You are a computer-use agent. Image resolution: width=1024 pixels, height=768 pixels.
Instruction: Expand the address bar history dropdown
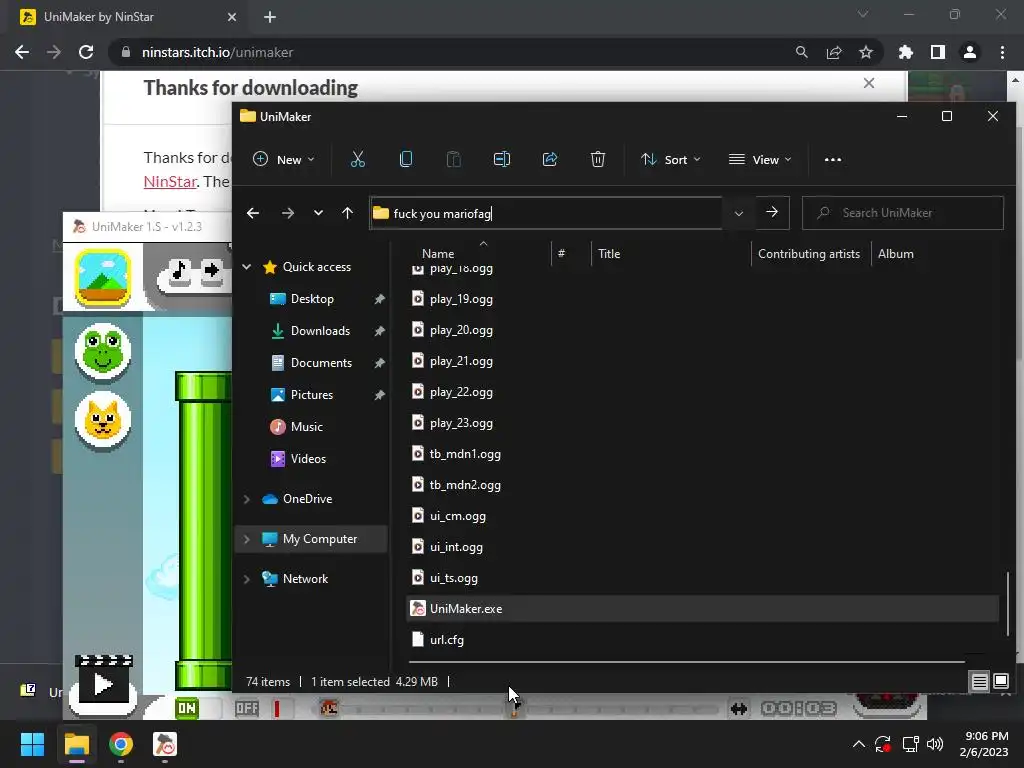pyautogui.click(x=739, y=213)
